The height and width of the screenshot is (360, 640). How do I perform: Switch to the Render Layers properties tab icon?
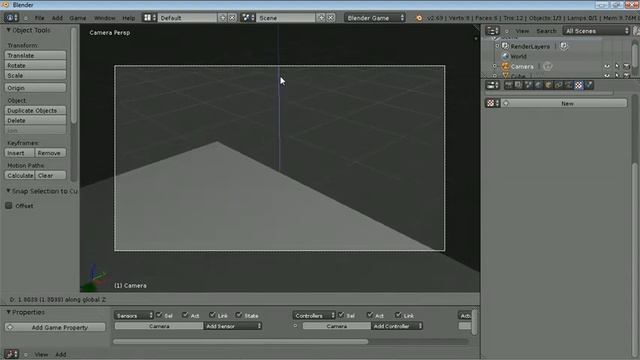pyautogui.click(x=518, y=85)
